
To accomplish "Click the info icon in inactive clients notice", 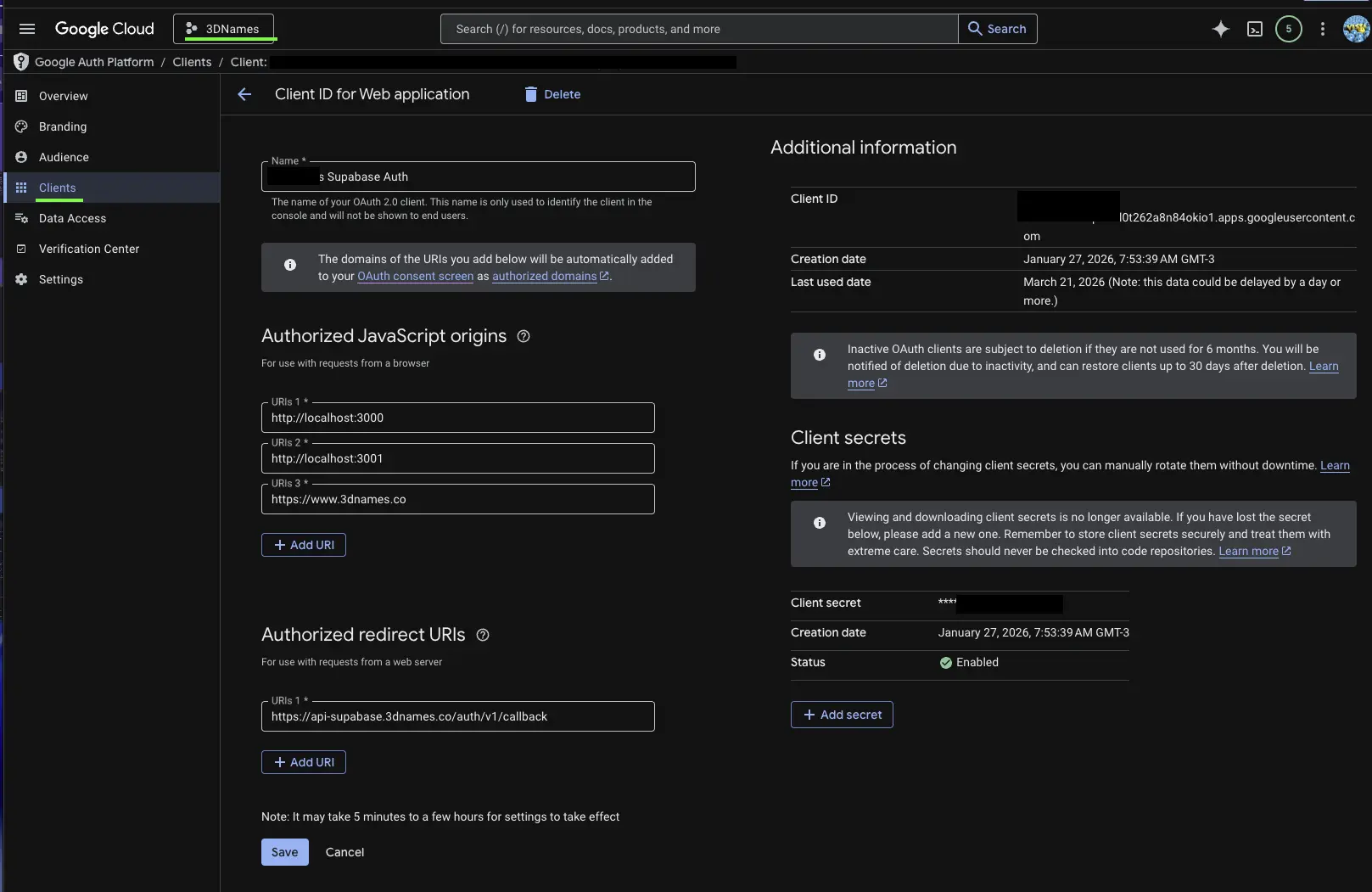I will click(820, 355).
